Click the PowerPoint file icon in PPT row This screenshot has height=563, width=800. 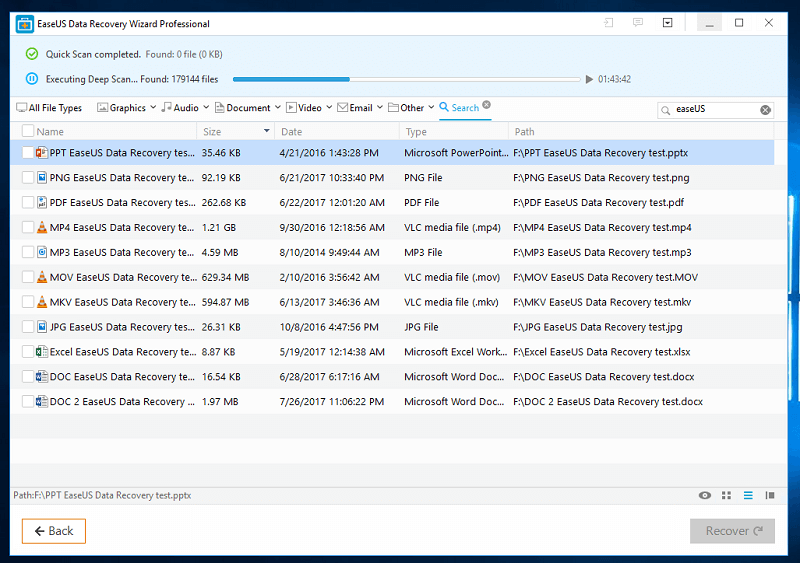(42, 153)
